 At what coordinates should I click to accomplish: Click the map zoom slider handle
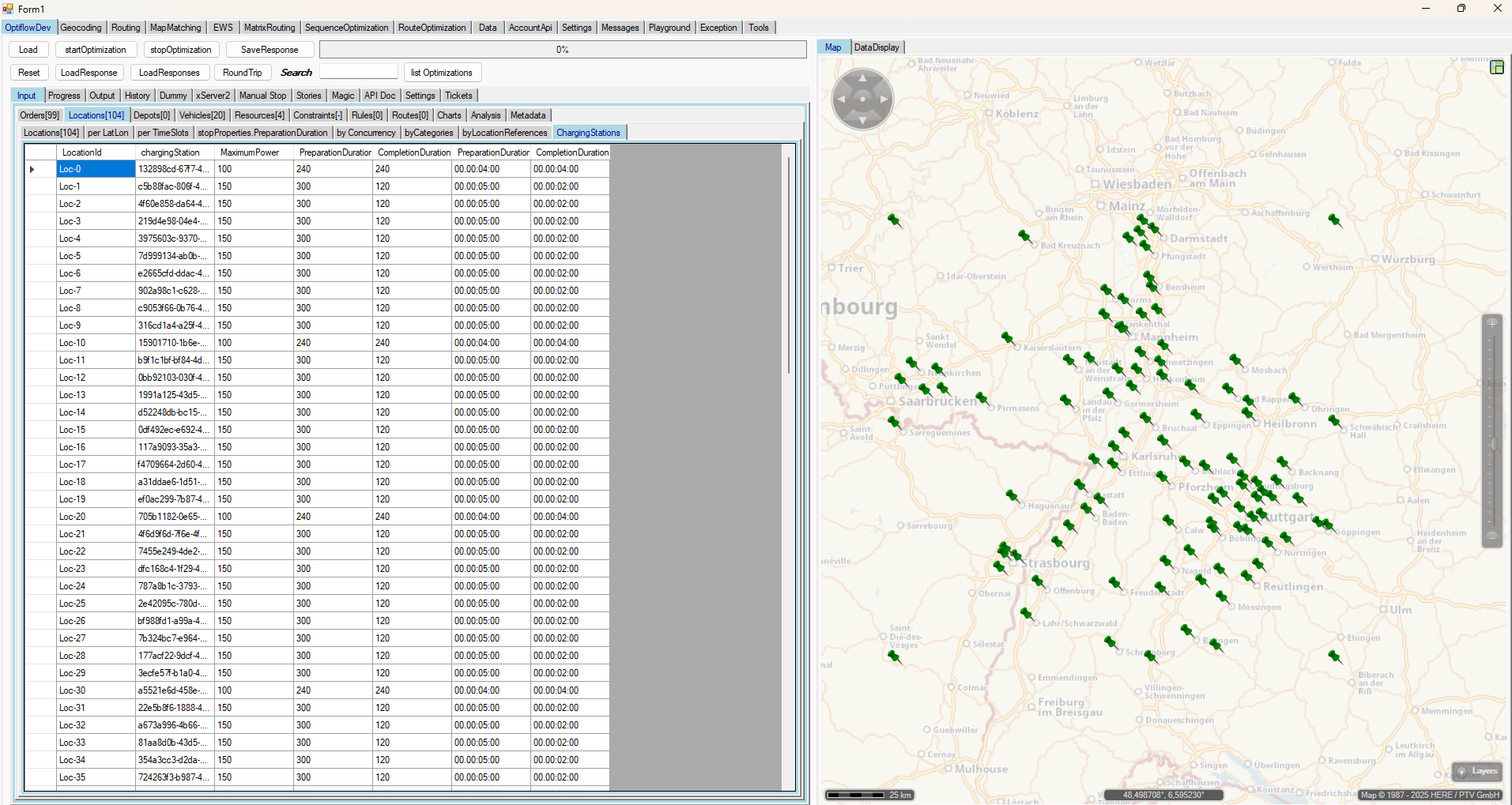1492,445
